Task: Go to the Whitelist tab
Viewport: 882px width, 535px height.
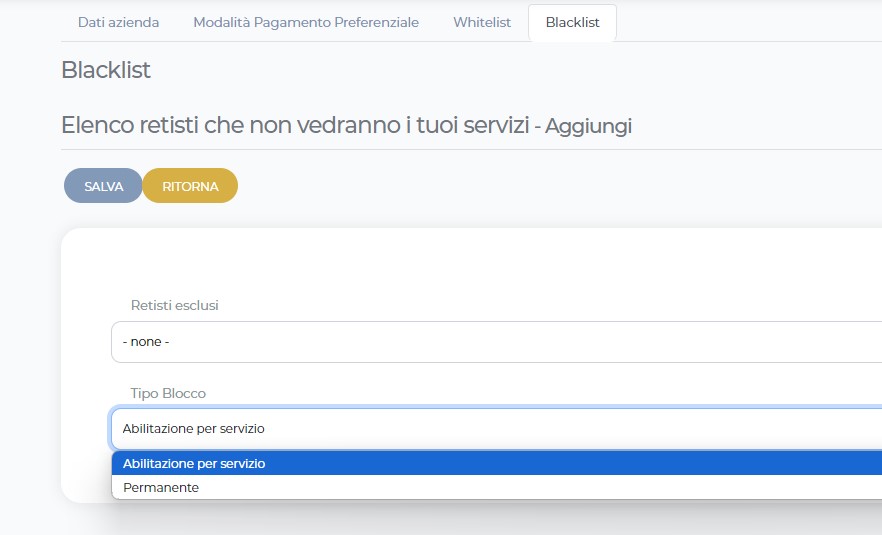Action: click(481, 22)
